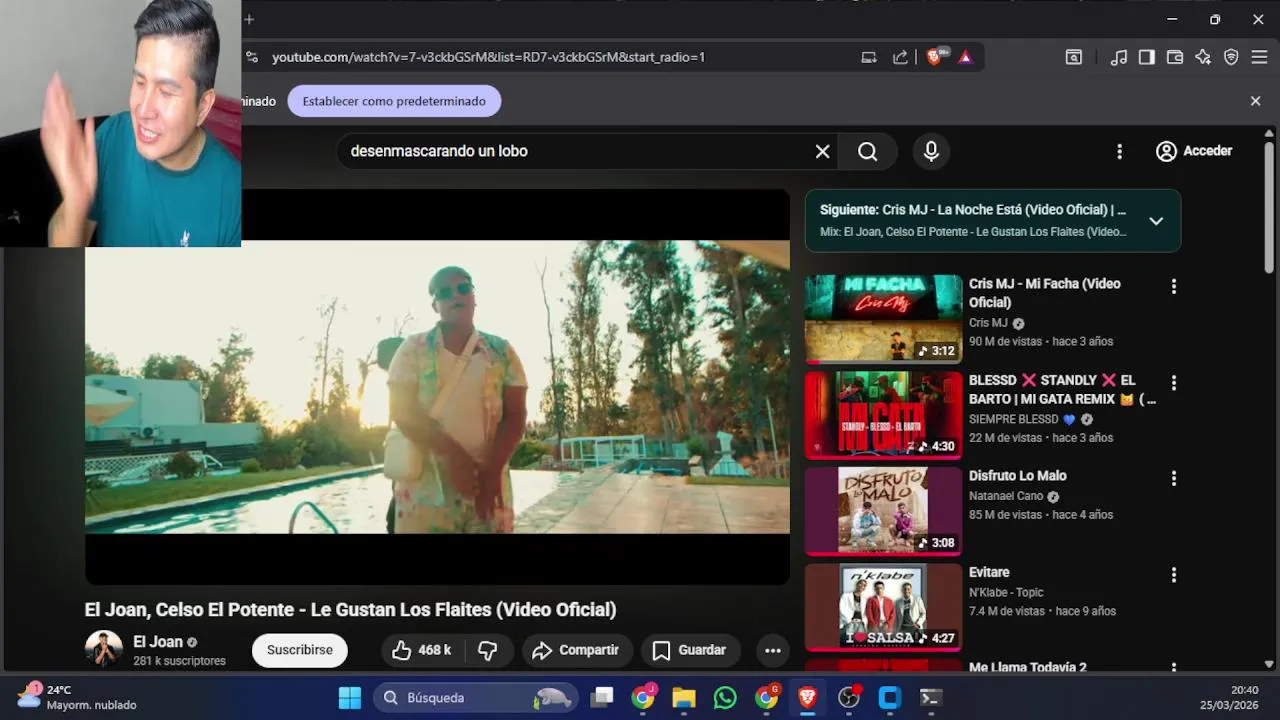
Task: Open a new tab with plus button
Action: 249,19
